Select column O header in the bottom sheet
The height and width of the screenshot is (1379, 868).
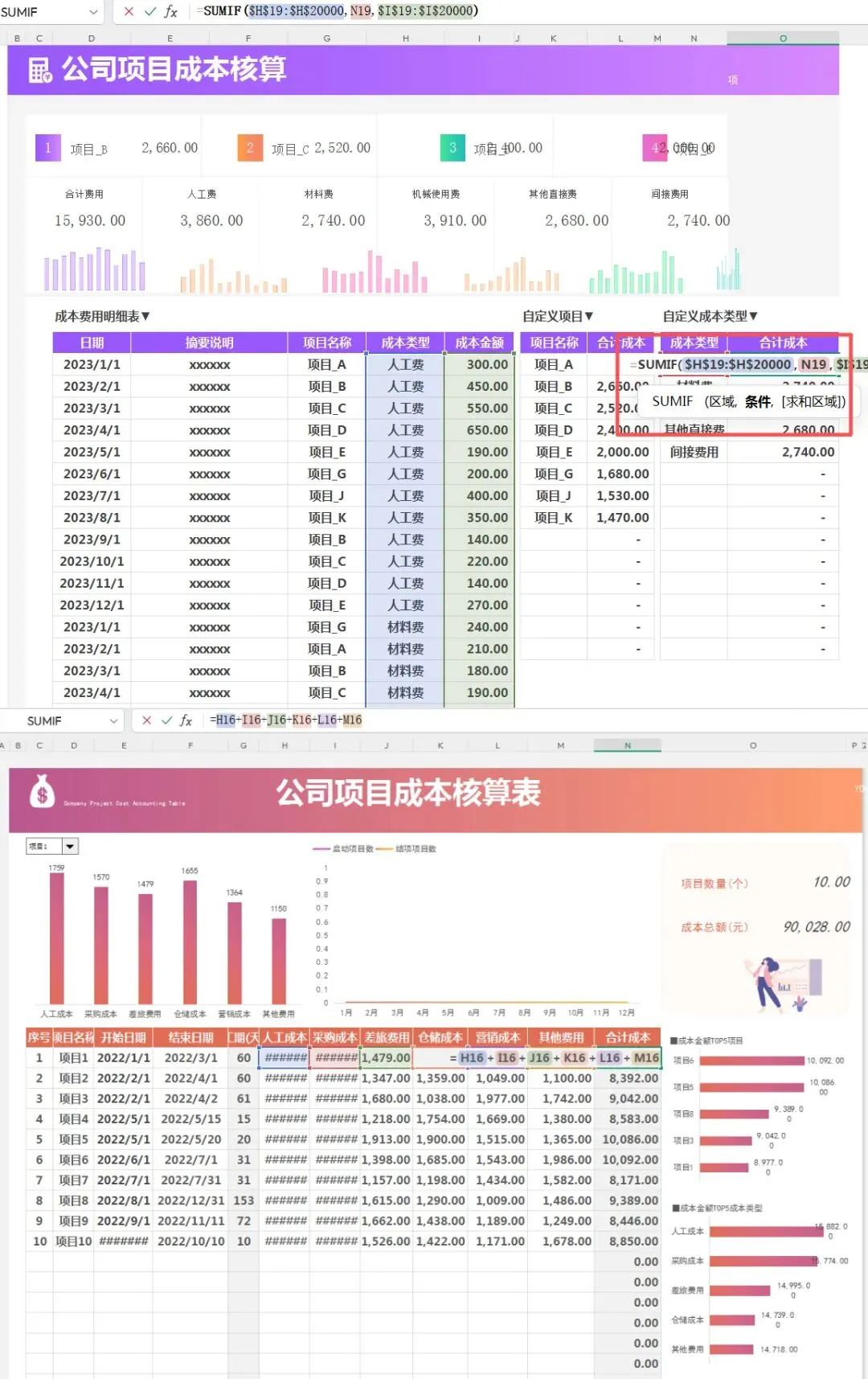click(753, 745)
